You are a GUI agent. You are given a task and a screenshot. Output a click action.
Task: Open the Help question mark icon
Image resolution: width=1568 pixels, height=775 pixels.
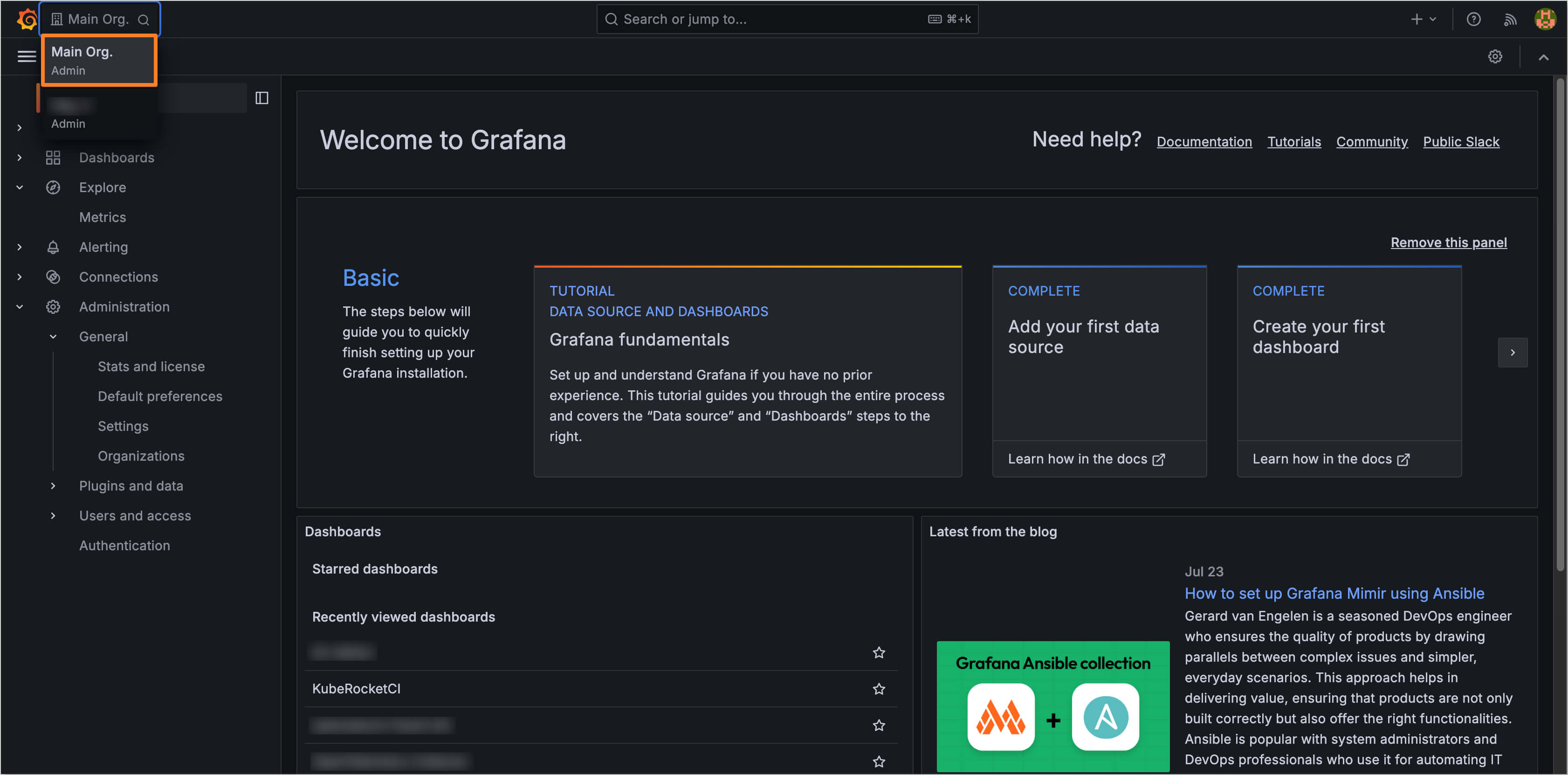coord(1474,19)
